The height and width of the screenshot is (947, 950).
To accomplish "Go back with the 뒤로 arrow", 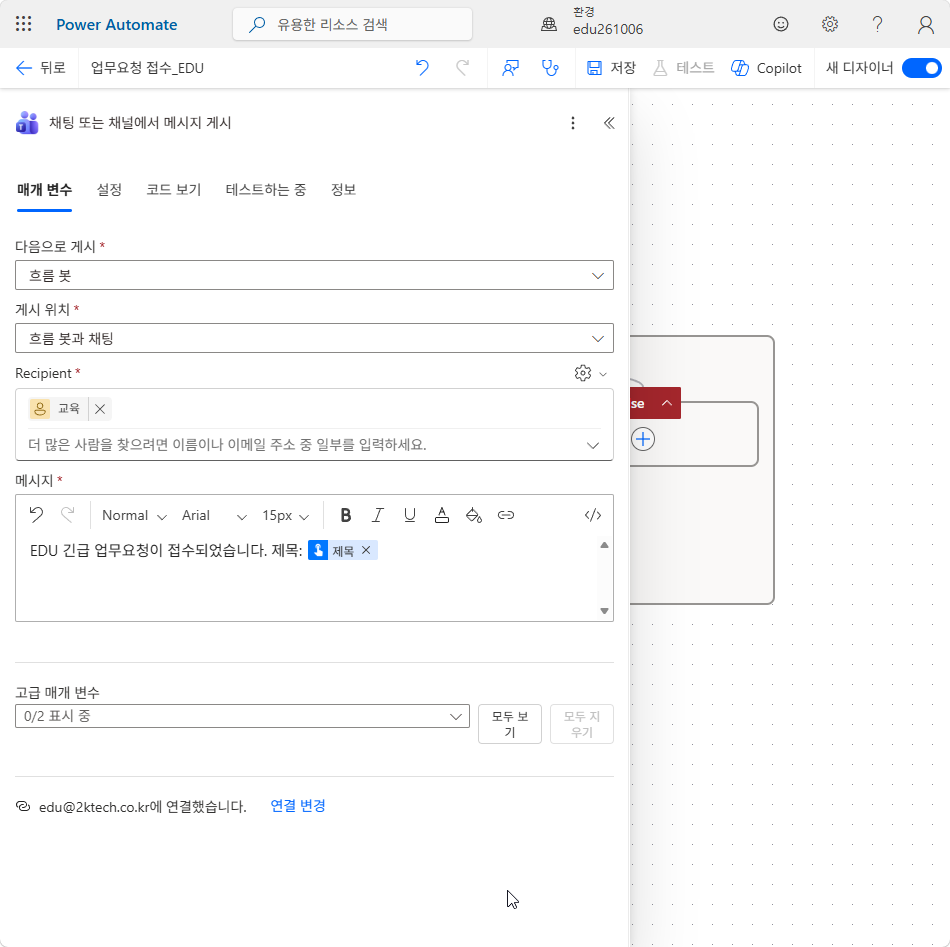I will click(40, 68).
